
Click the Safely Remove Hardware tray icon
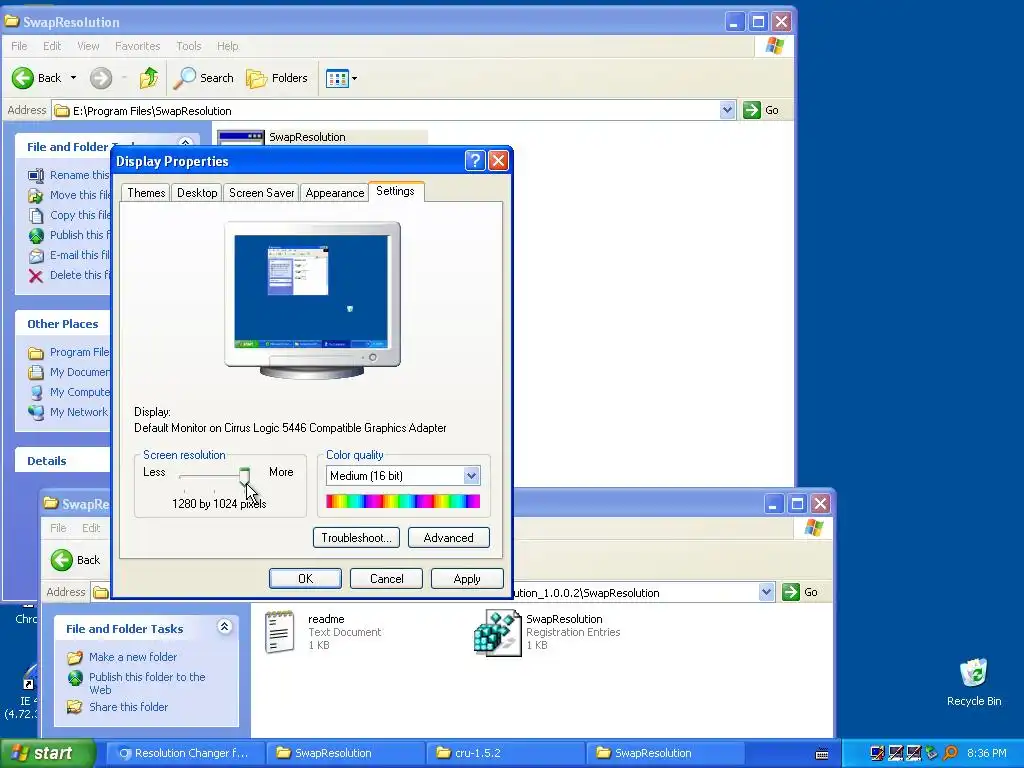pos(933,754)
